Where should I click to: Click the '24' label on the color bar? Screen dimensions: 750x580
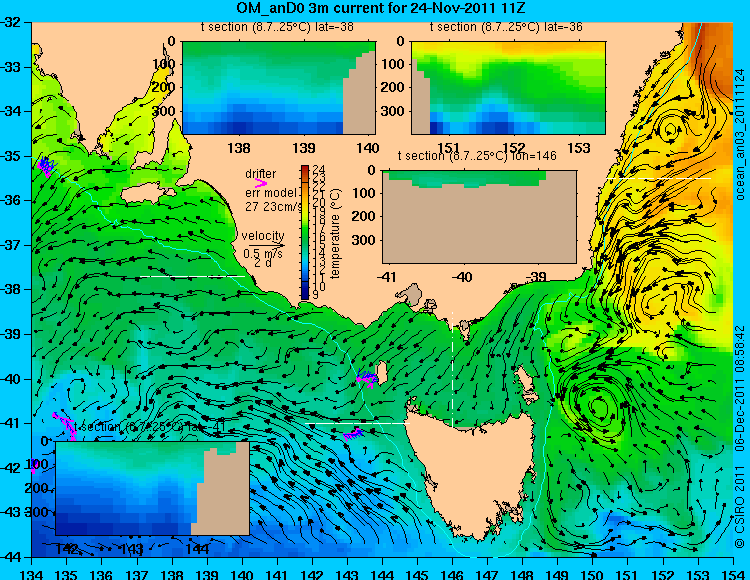(319, 169)
